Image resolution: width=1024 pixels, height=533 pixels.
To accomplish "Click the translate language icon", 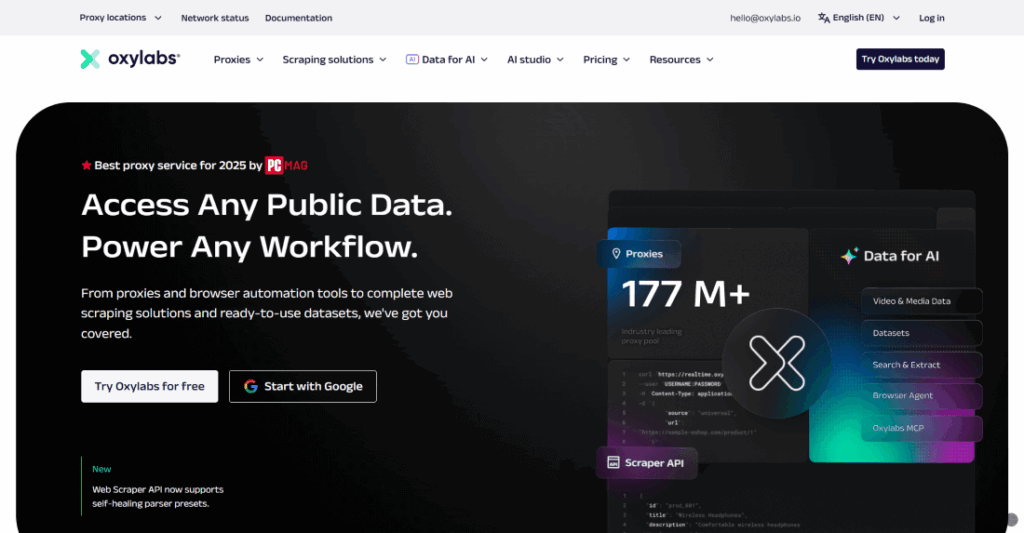I will tap(824, 18).
